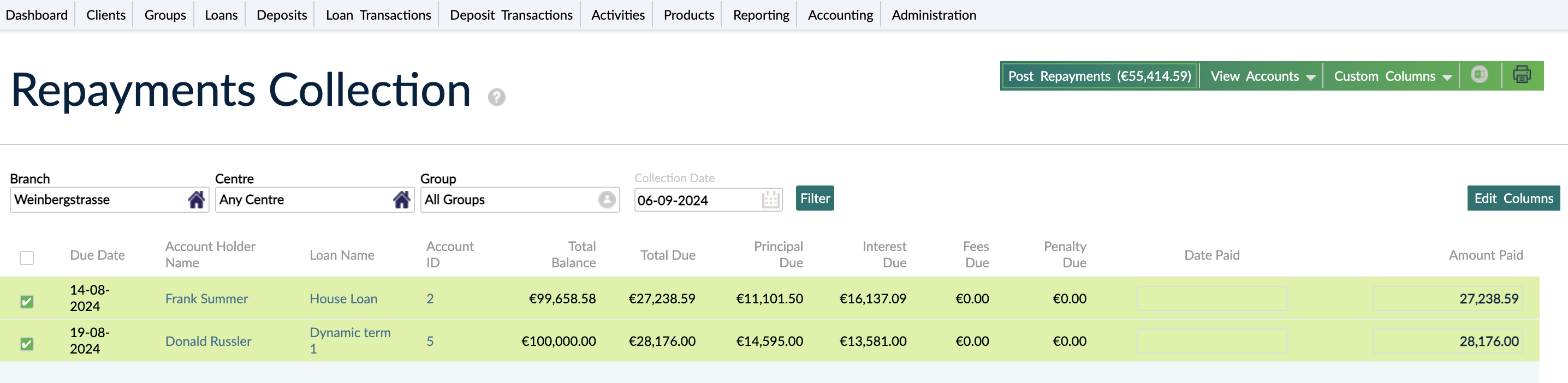The width and height of the screenshot is (1568, 383).
Task: Toggle the select-all header checkbox
Action: tap(27, 258)
